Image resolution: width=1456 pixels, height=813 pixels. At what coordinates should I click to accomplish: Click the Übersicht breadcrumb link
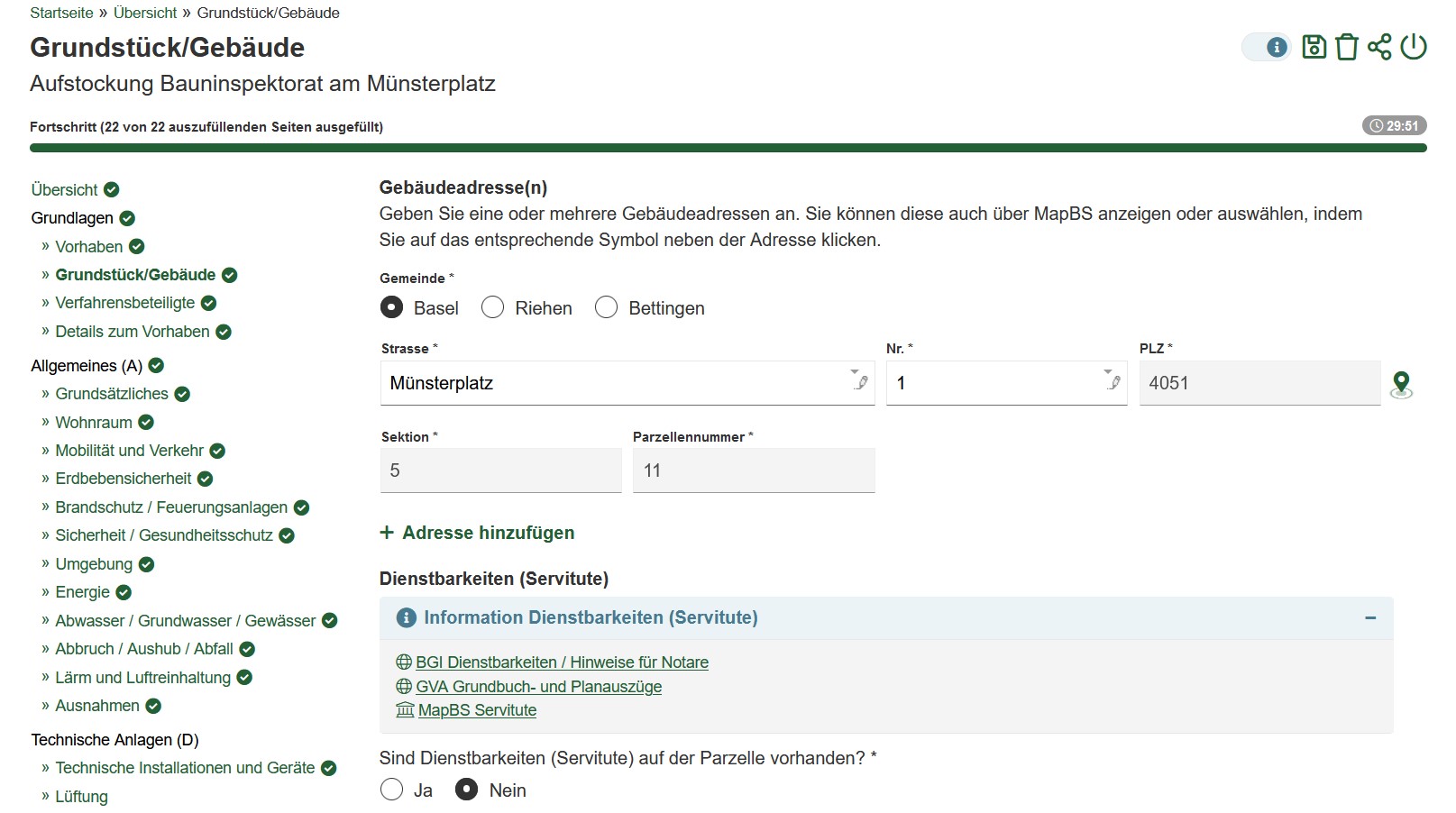tap(145, 13)
